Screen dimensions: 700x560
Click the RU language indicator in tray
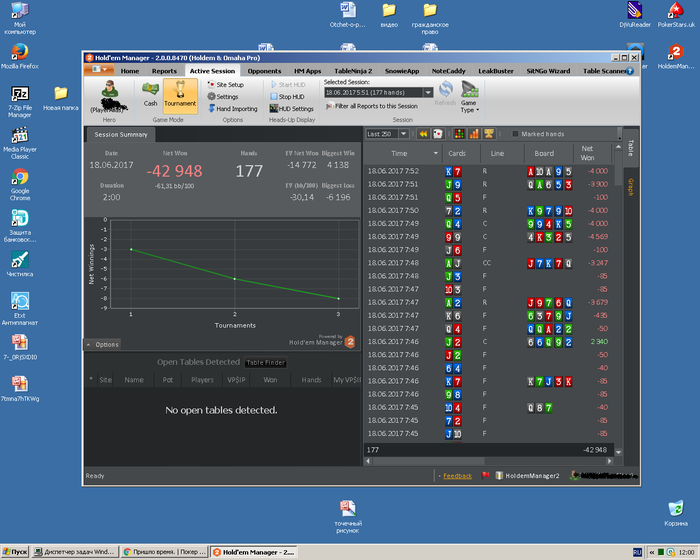[637, 552]
